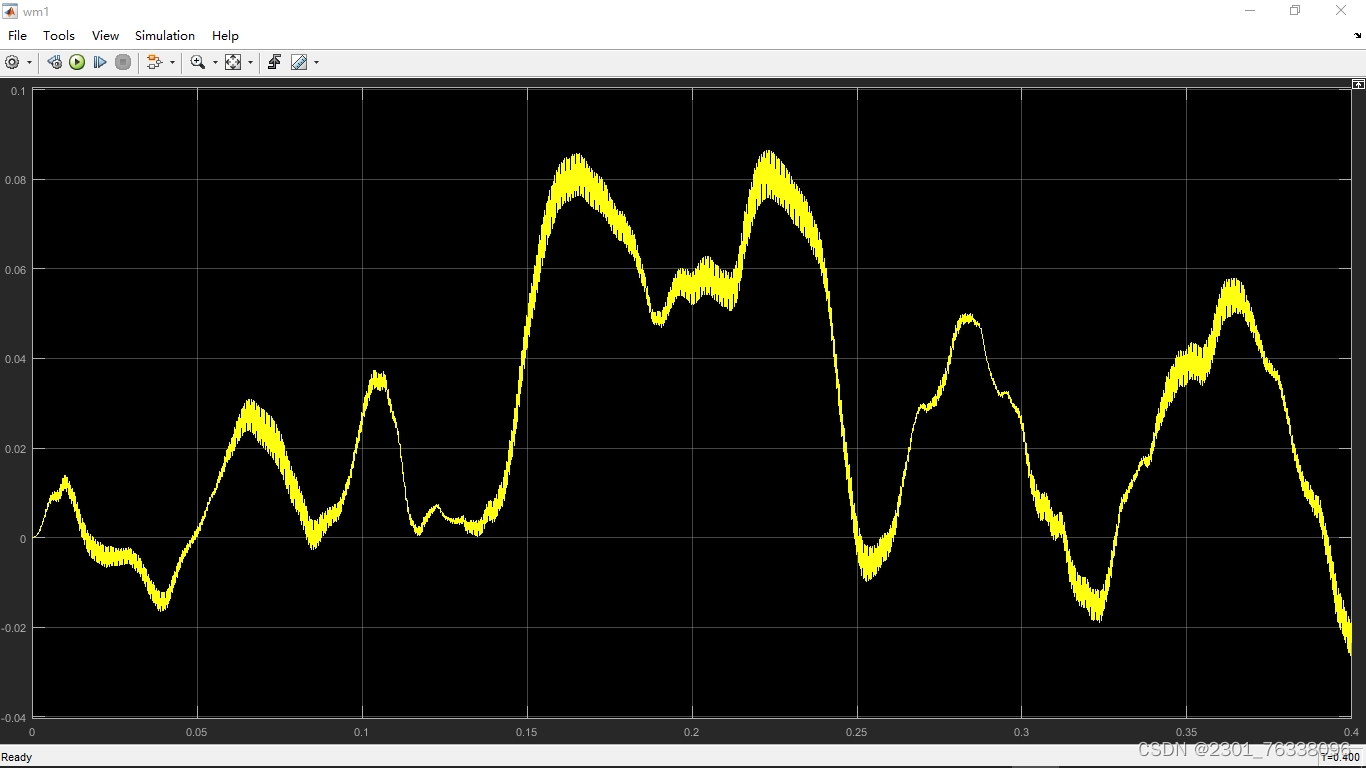The image size is (1366, 768).
Task: Click the 0.15 x-axis tick label
Action: point(527,732)
